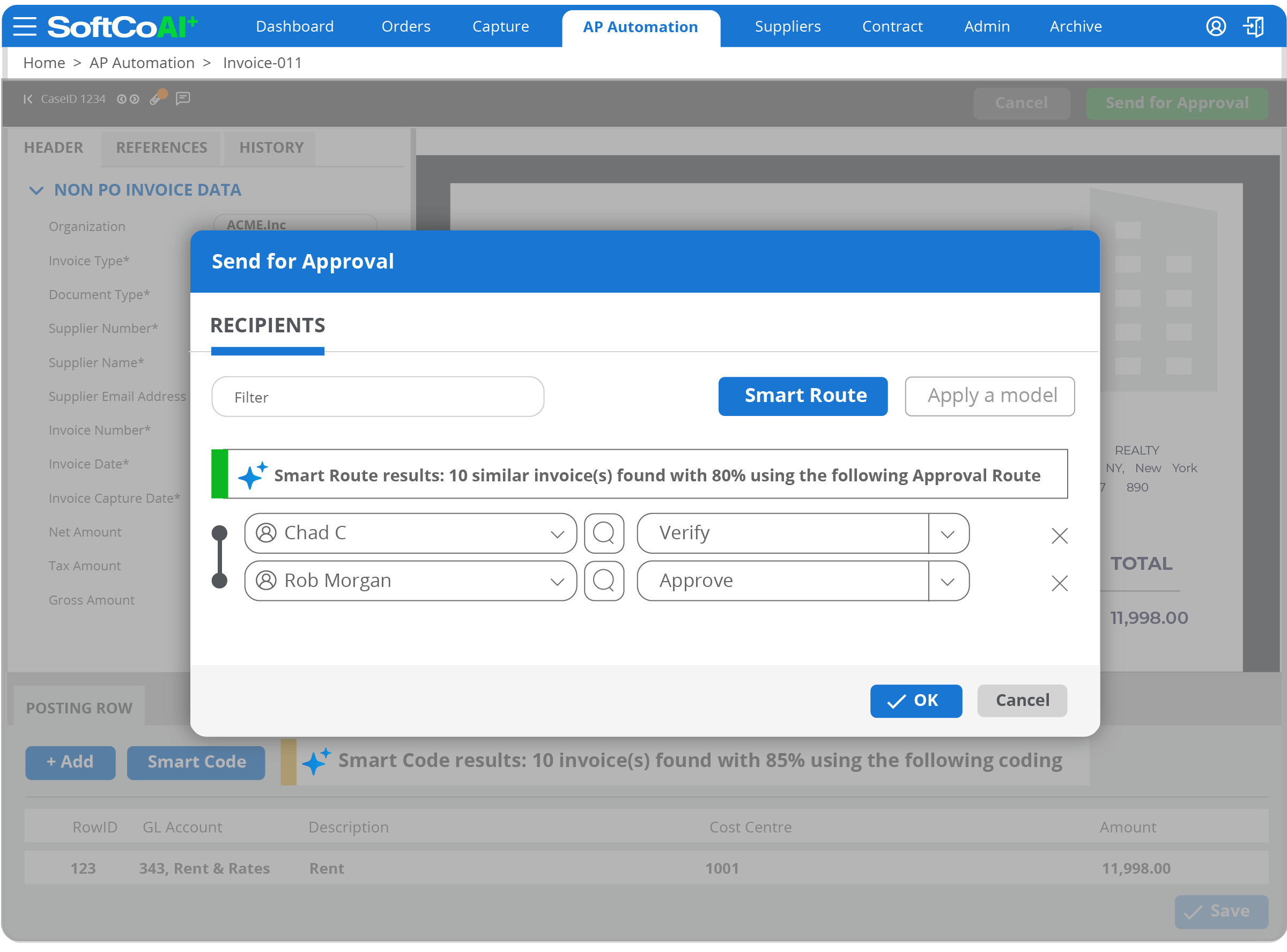Confirm with the OK button
Image resolution: width=1287 pixels, height=952 pixels.
915,701
